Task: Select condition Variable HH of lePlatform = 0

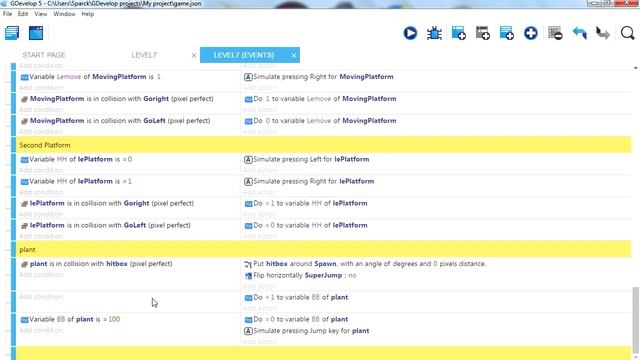Action: click(76, 159)
